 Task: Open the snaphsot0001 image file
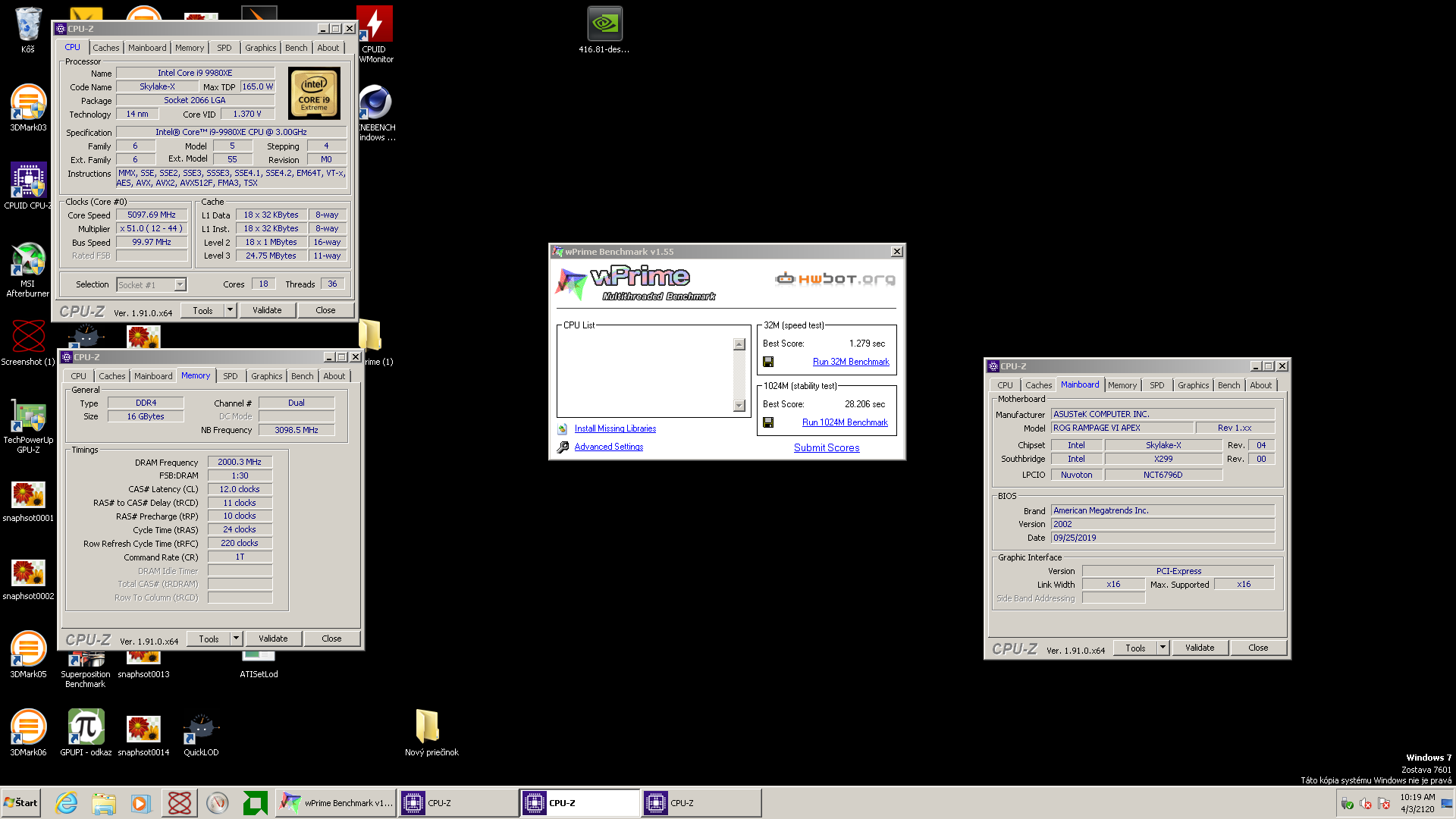28,501
